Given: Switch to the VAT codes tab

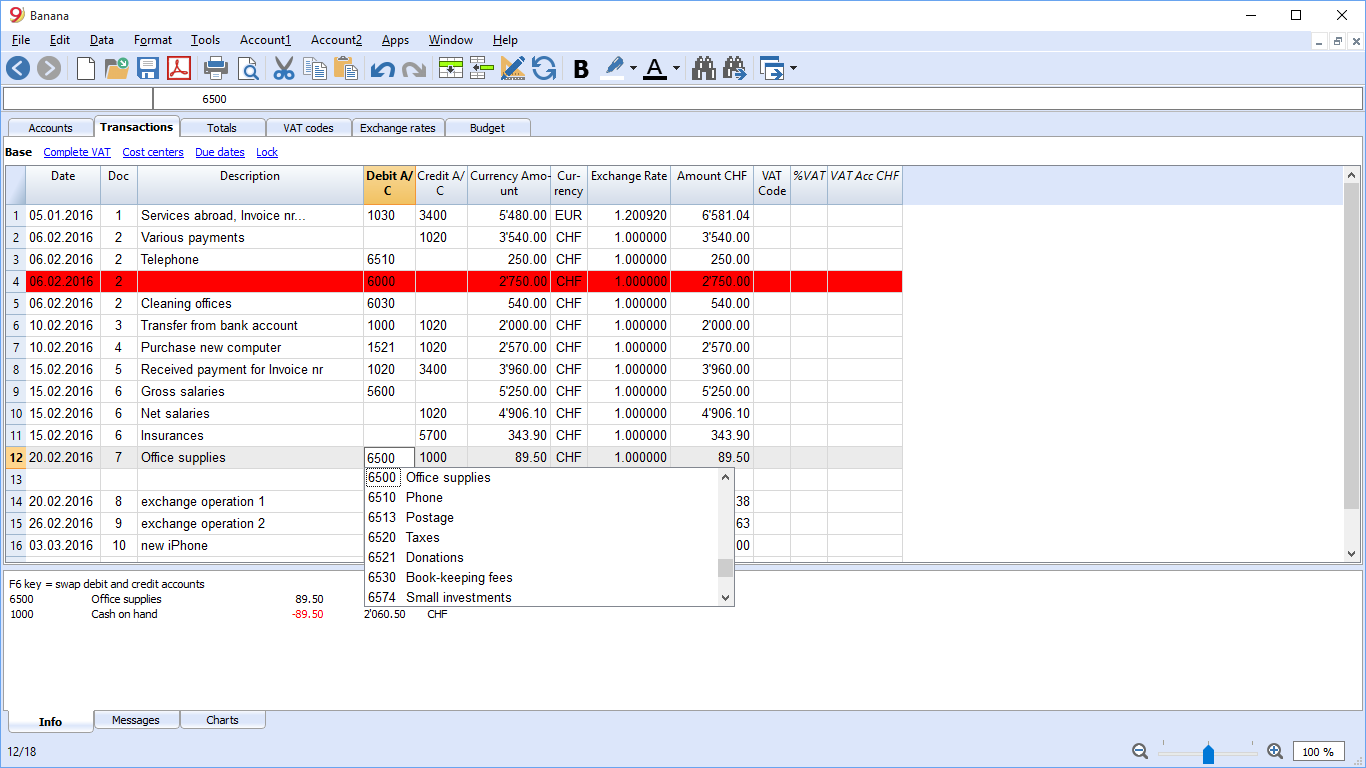Looking at the screenshot, I should coord(307,127).
